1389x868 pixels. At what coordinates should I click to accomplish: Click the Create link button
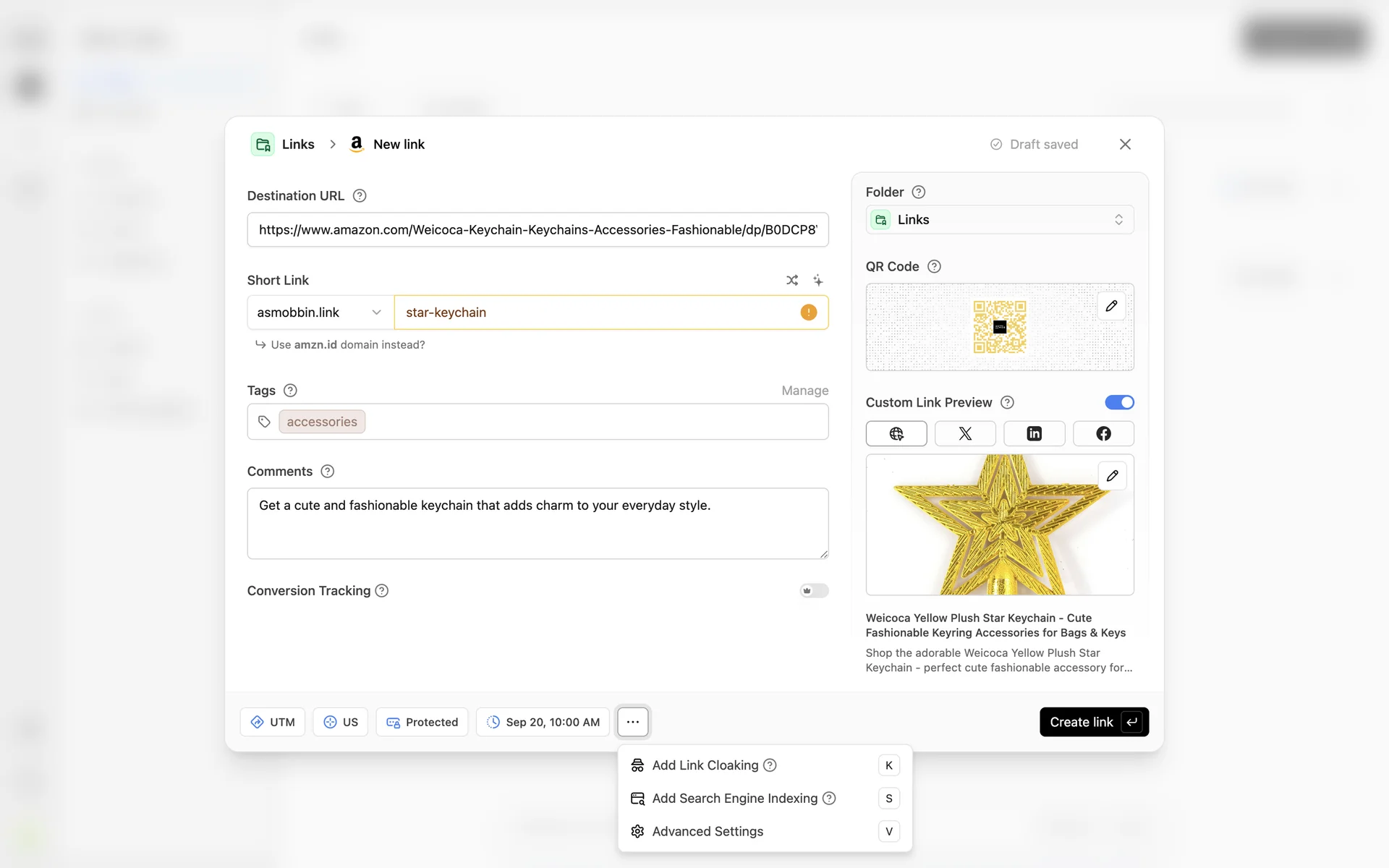point(1093,722)
